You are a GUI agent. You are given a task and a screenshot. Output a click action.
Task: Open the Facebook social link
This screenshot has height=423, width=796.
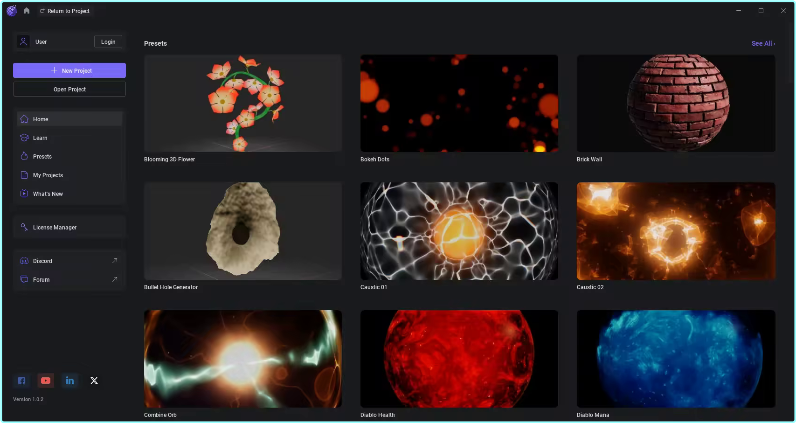21,380
